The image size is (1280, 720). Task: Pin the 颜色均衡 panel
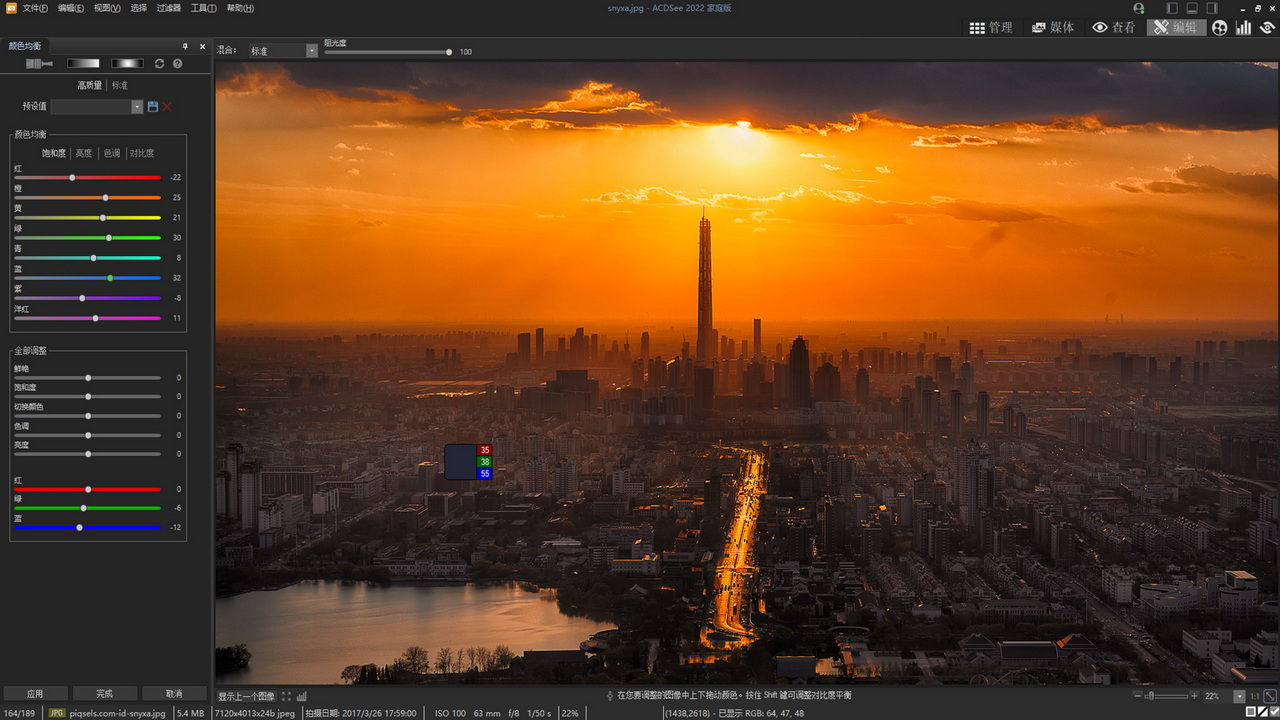(185, 47)
